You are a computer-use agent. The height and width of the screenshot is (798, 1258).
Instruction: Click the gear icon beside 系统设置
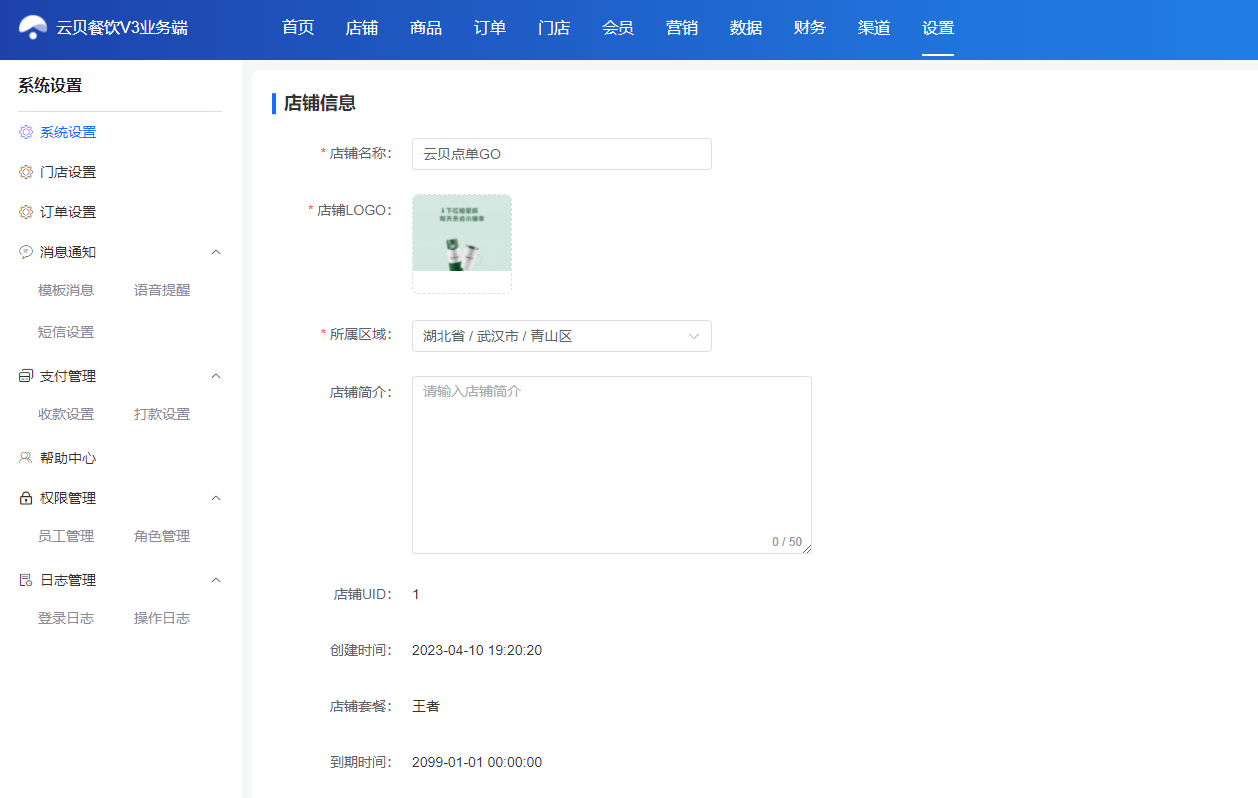click(26, 132)
